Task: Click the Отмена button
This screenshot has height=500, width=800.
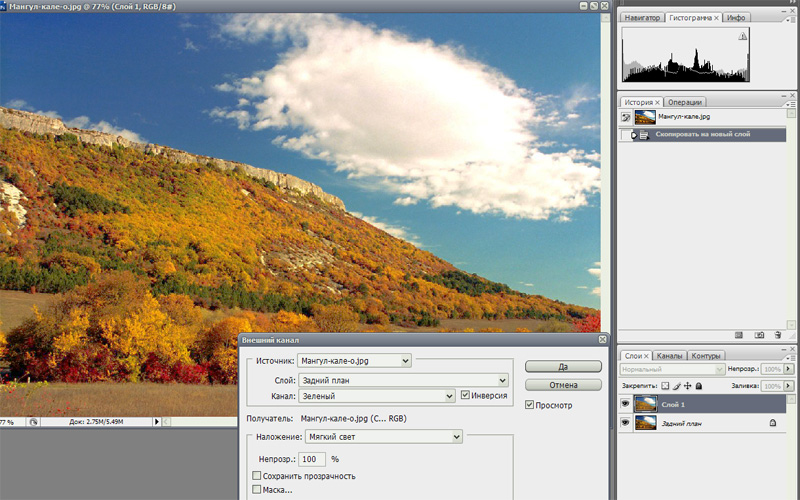Action: coord(563,385)
